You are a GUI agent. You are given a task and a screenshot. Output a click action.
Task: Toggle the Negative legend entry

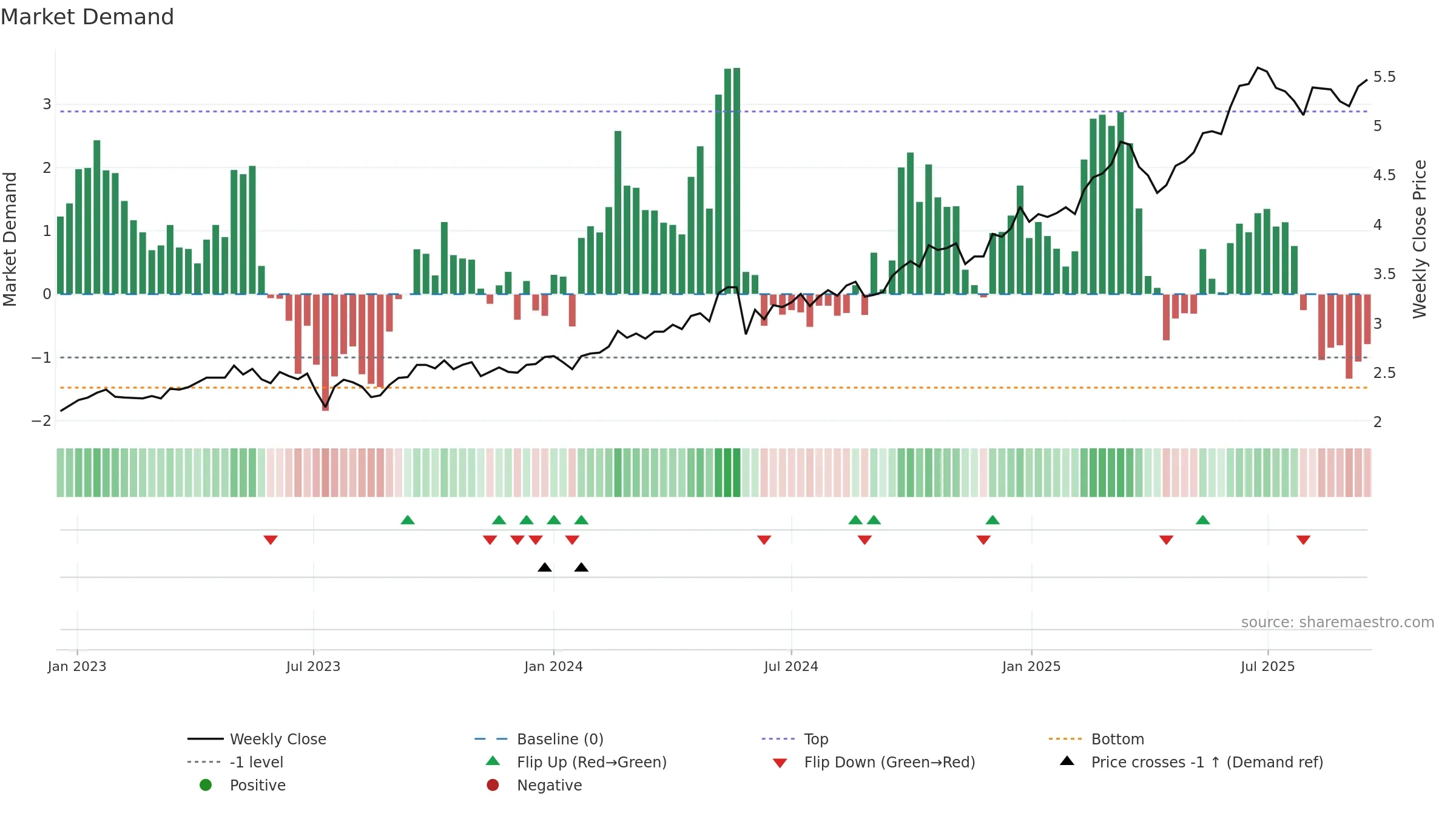(x=534, y=785)
